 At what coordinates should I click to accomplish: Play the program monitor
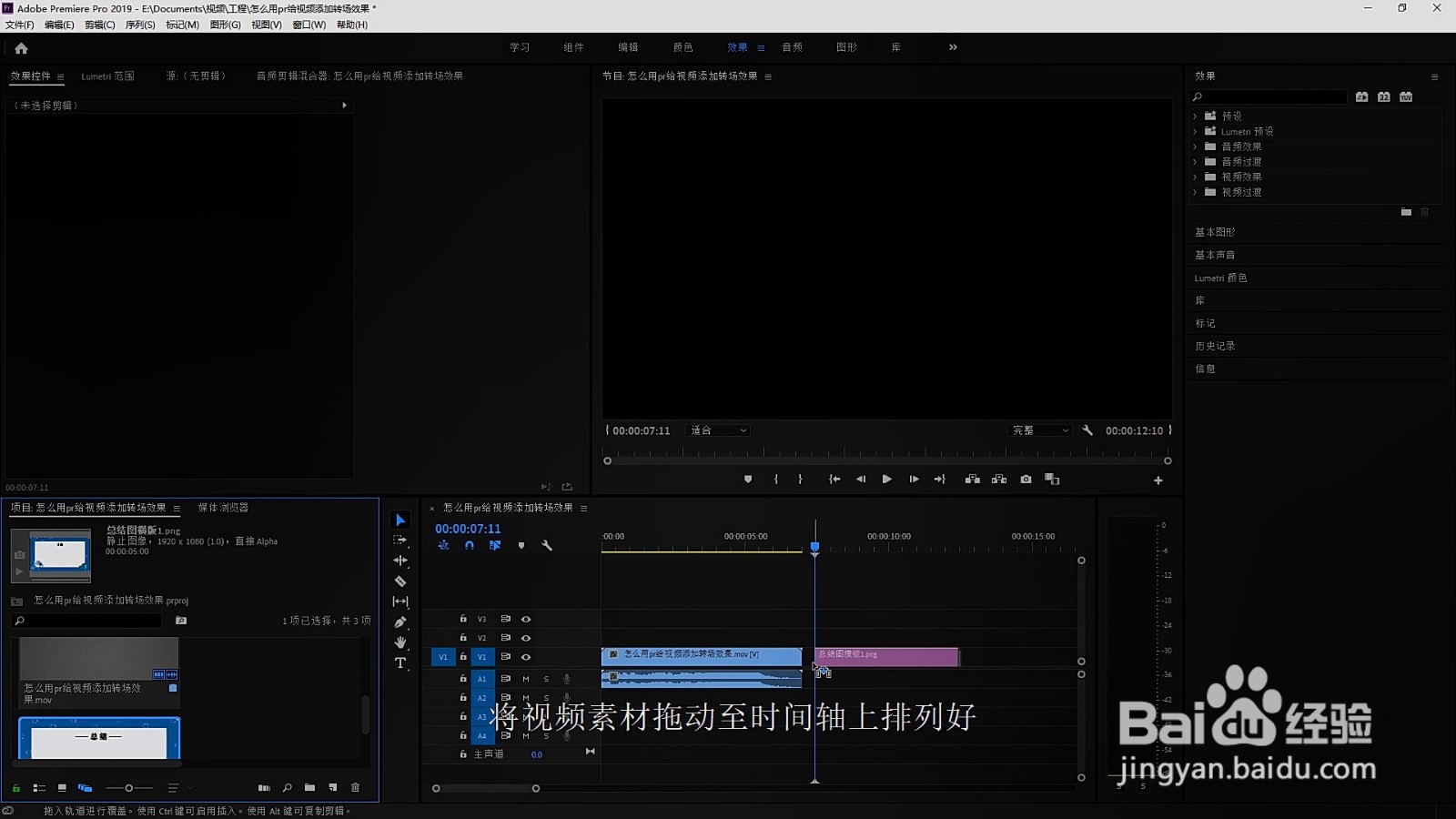click(886, 480)
